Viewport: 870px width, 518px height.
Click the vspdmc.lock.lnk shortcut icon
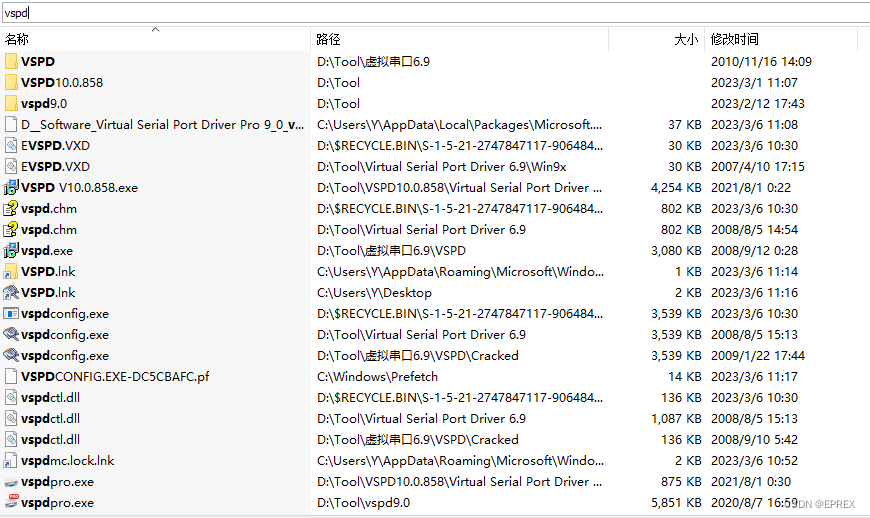tap(11, 461)
